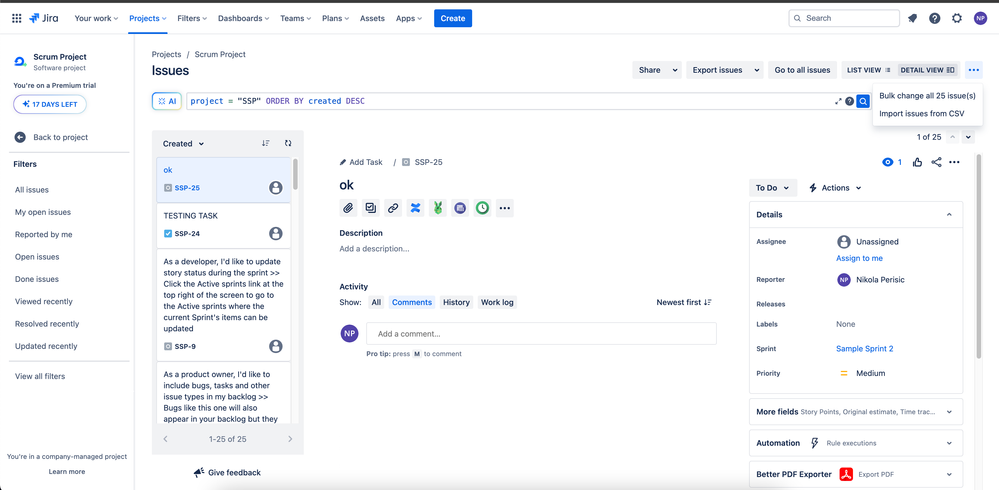Image resolution: width=999 pixels, height=490 pixels.
Task: Switch to LIST VIEW
Action: point(868,70)
